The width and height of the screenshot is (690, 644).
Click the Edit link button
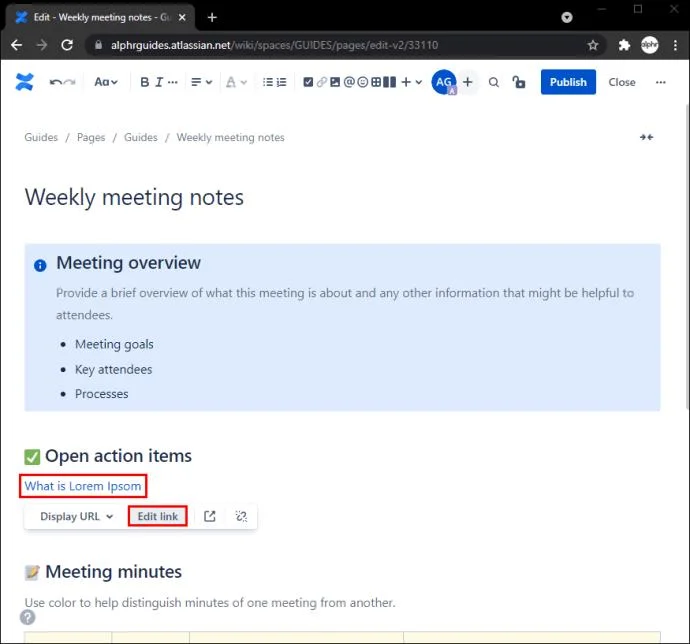pyautogui.click(x=158, y=516)
